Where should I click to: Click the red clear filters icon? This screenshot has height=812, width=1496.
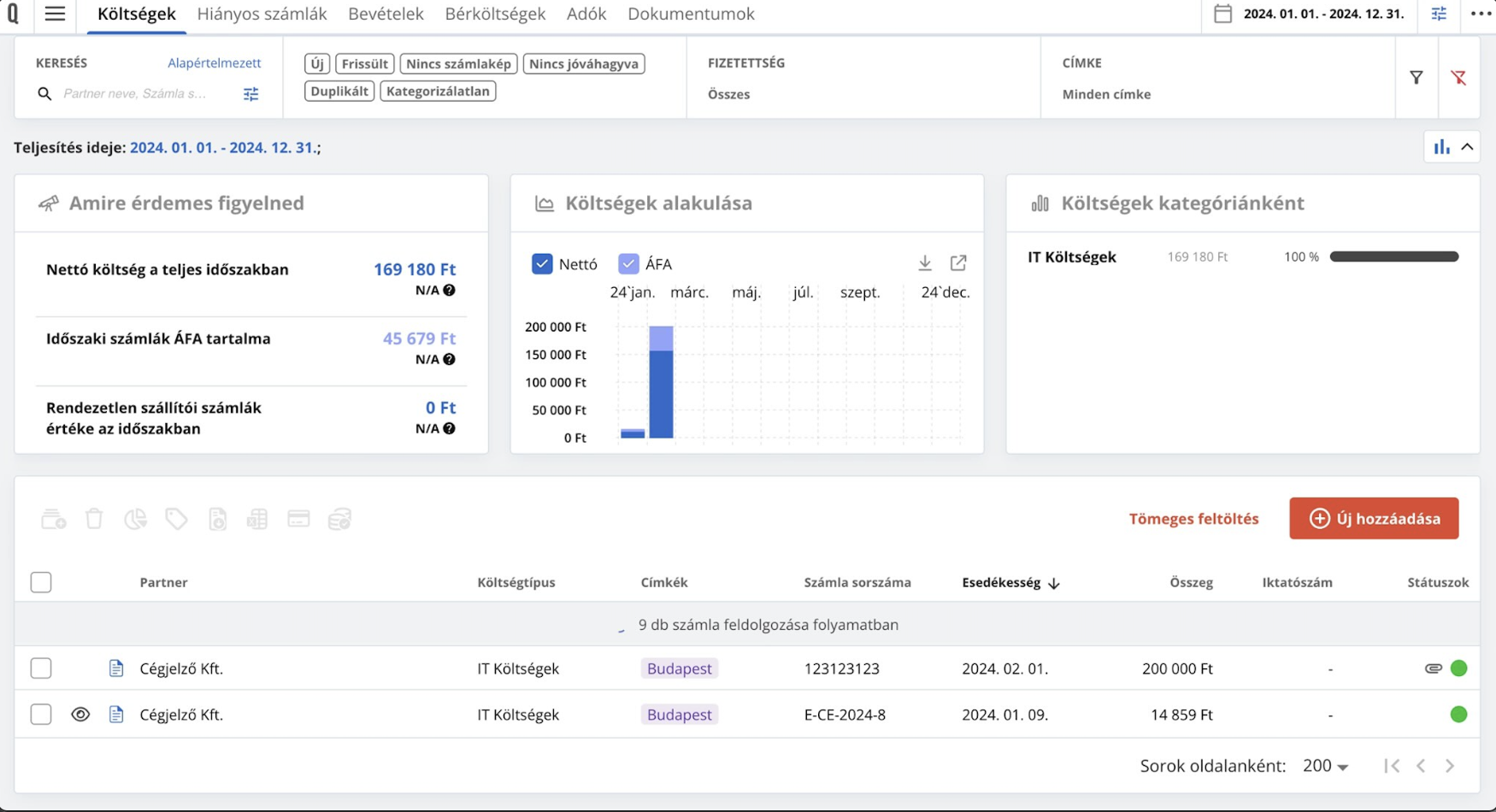(x=1458, y=78)
